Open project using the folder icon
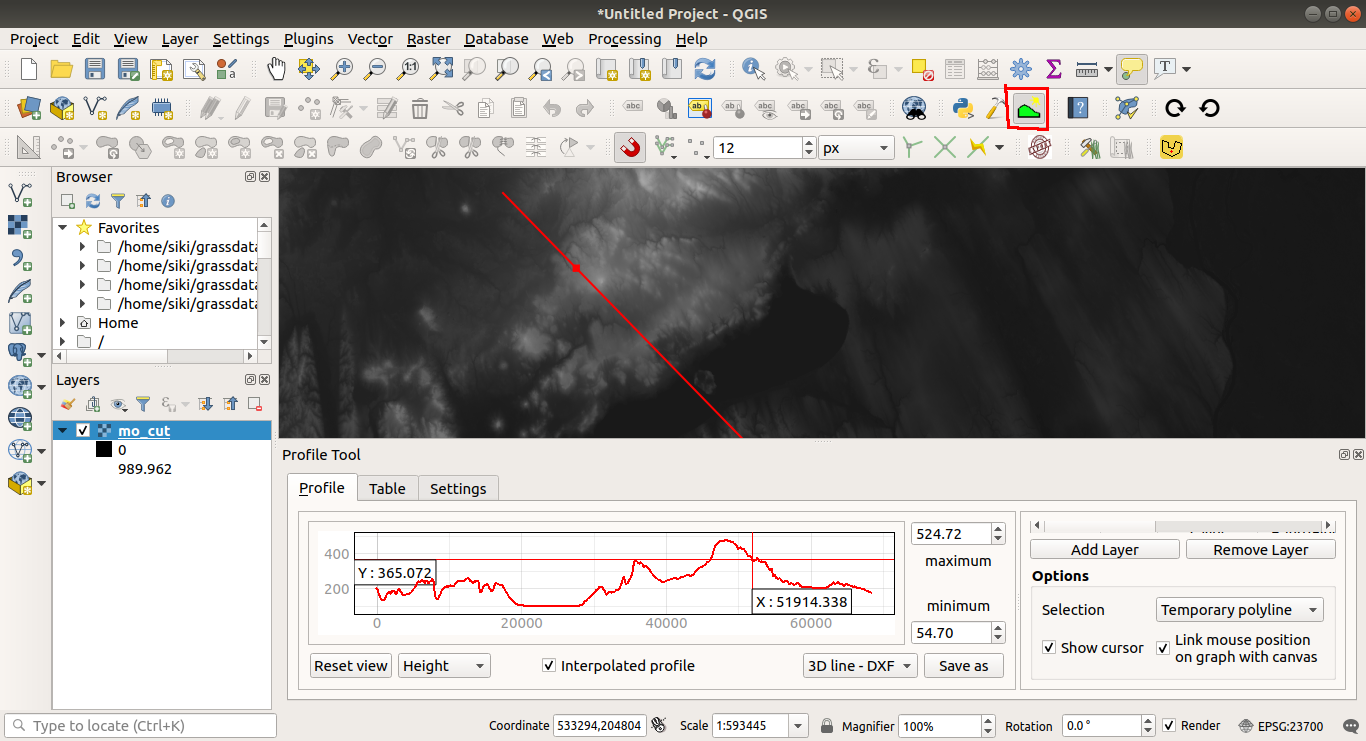This screenshot has height=741, width=1366. click(62, 69)
